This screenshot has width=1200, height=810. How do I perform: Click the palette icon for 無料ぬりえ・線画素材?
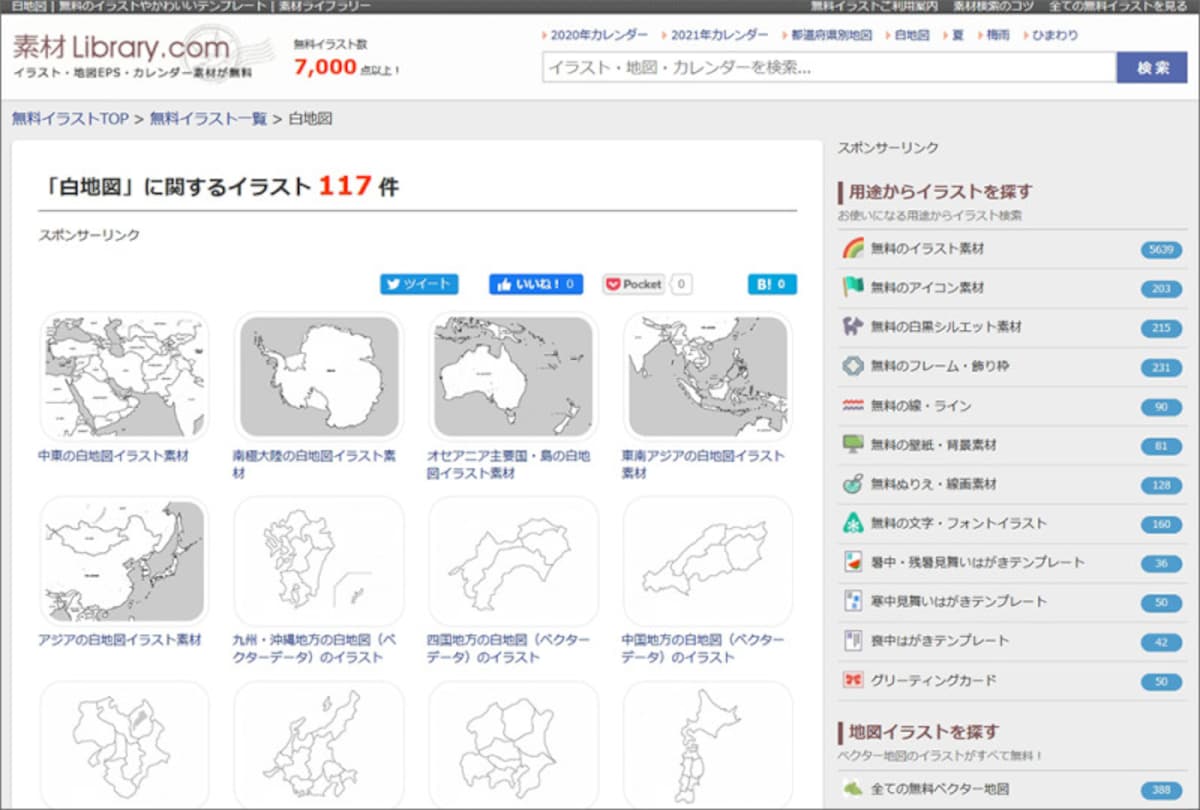tap(853, 483)
